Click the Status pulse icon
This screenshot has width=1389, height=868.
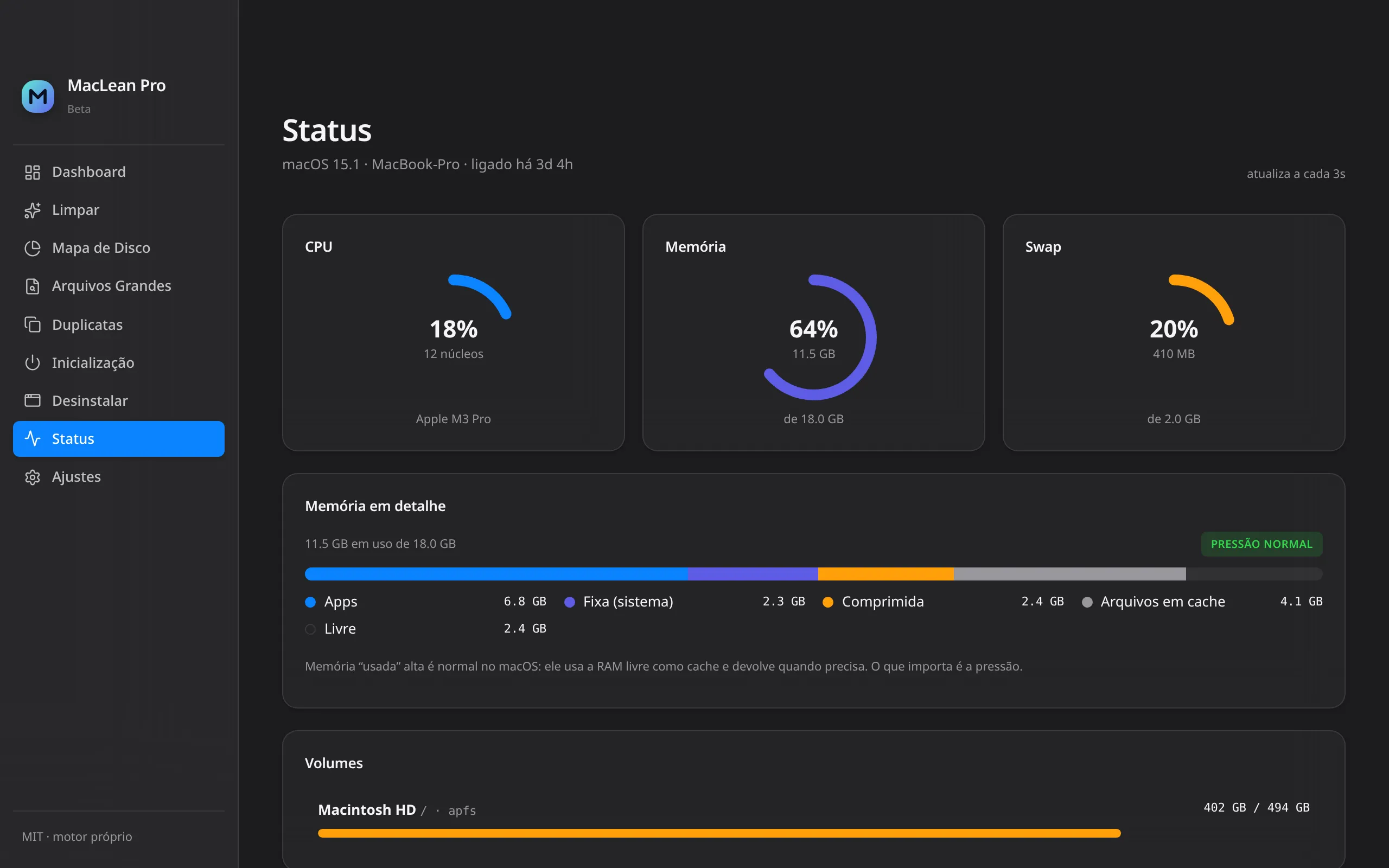[x=33, y=438]
